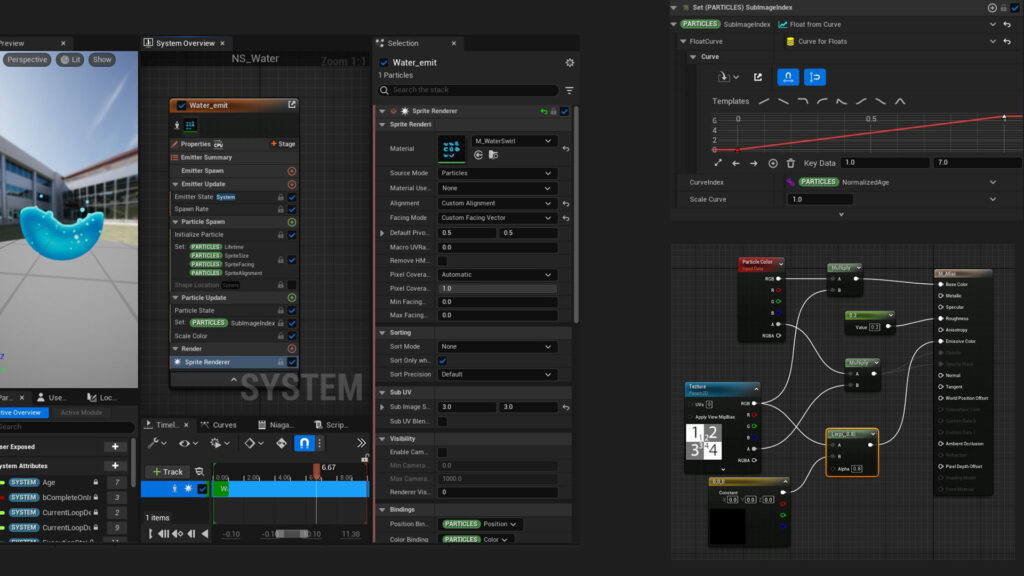Click the timeline playhead marker at 6.67
Viewport: 1024px width, 576px height.
pyautogui.click(x=317, y=468)
